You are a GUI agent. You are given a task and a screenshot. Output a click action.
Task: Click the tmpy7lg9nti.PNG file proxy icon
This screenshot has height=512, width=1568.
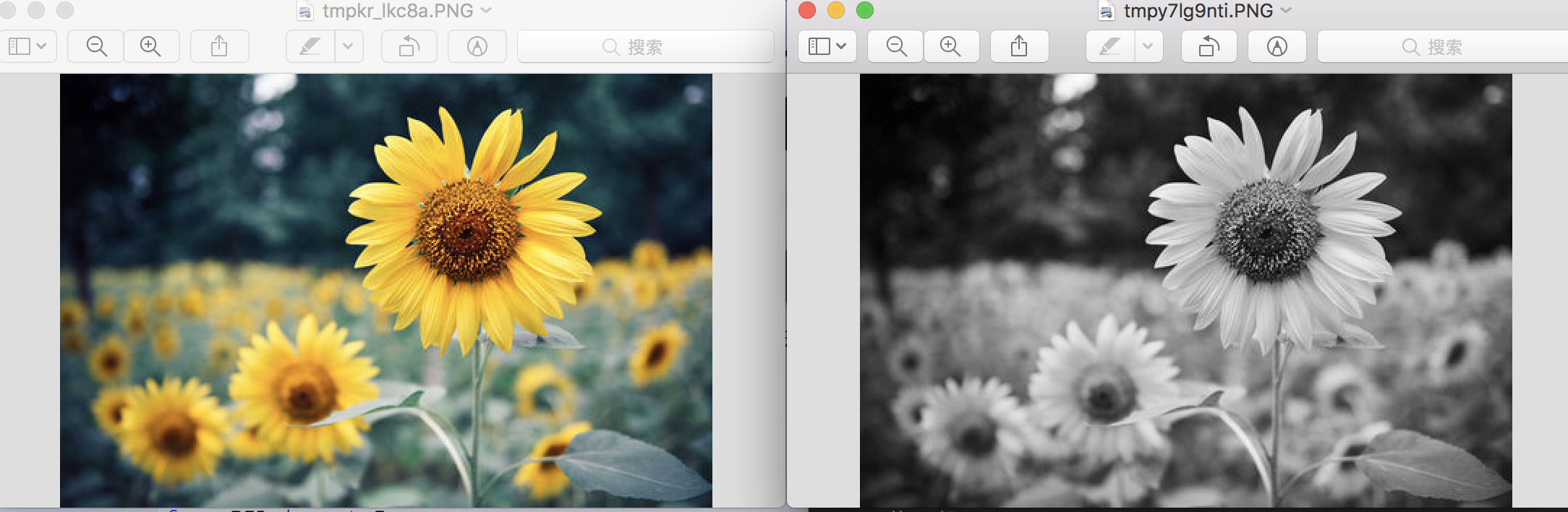1107,11
